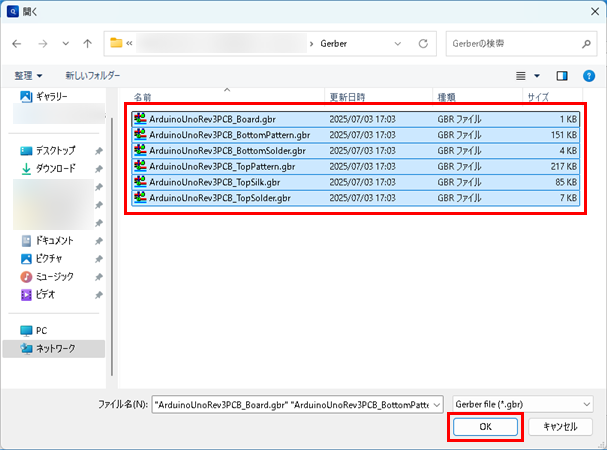Viewport: 607px width, 450px height.
Task: Select ArduinoUnoRev3PCB_Board.gbr file
Action: click(355, 119)
